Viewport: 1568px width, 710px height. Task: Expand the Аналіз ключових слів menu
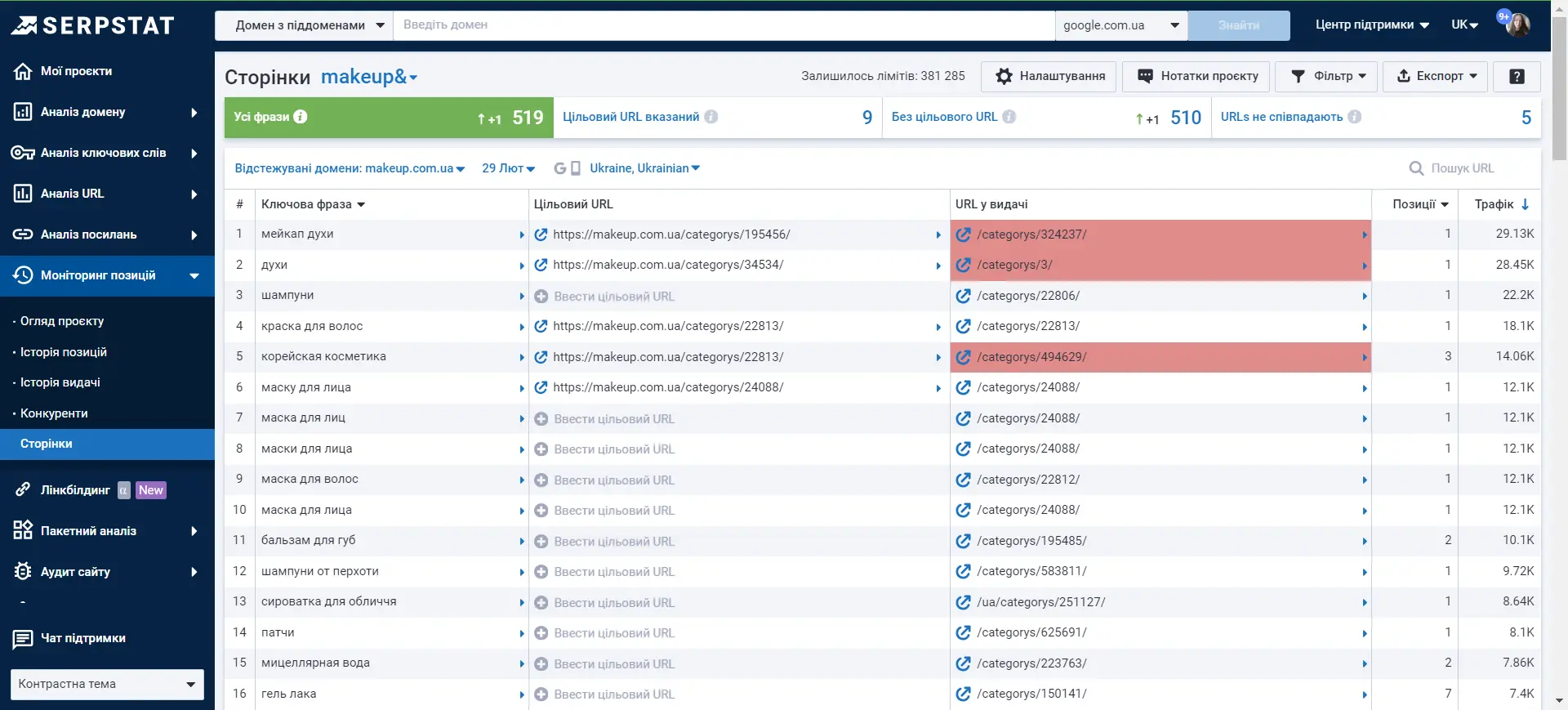tap(107, 153)
